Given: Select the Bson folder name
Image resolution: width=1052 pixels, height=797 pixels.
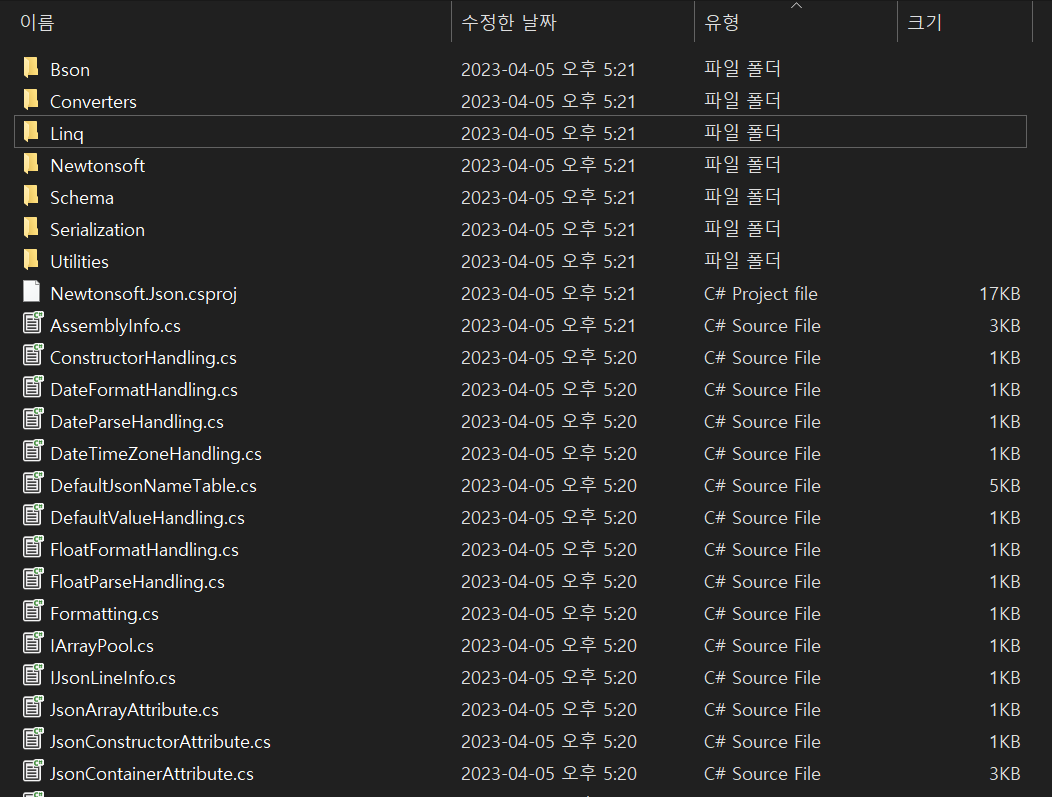Looking at the screenshot, I should coord(70,70).
